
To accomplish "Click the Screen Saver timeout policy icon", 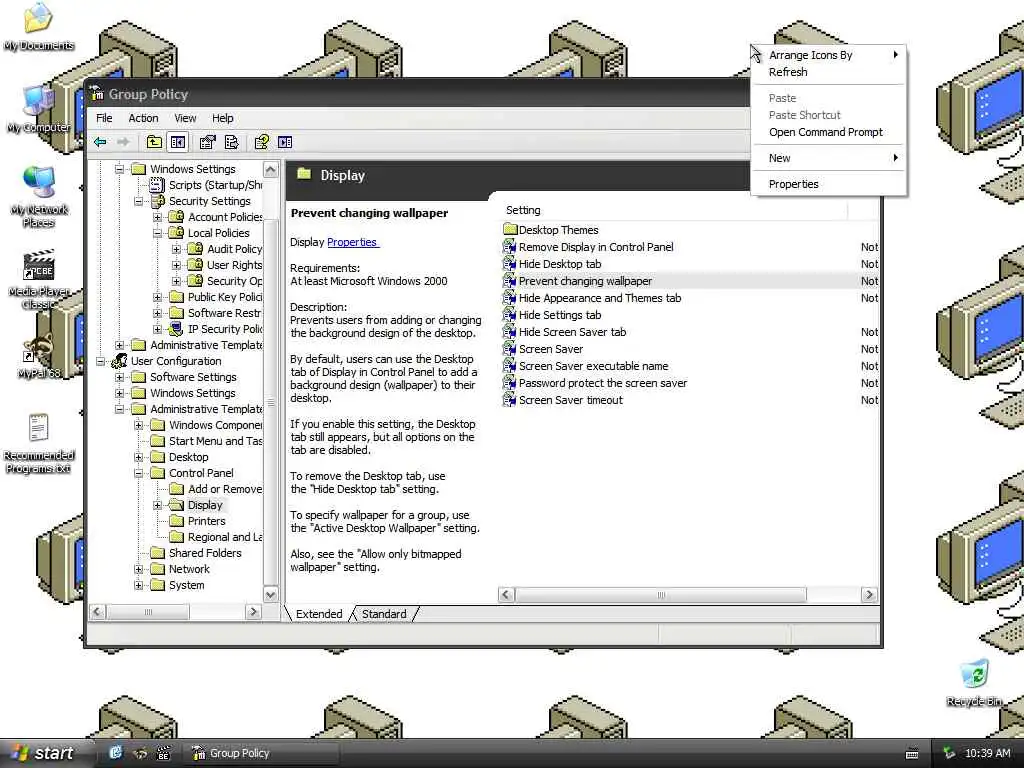I will click(509, 399).
